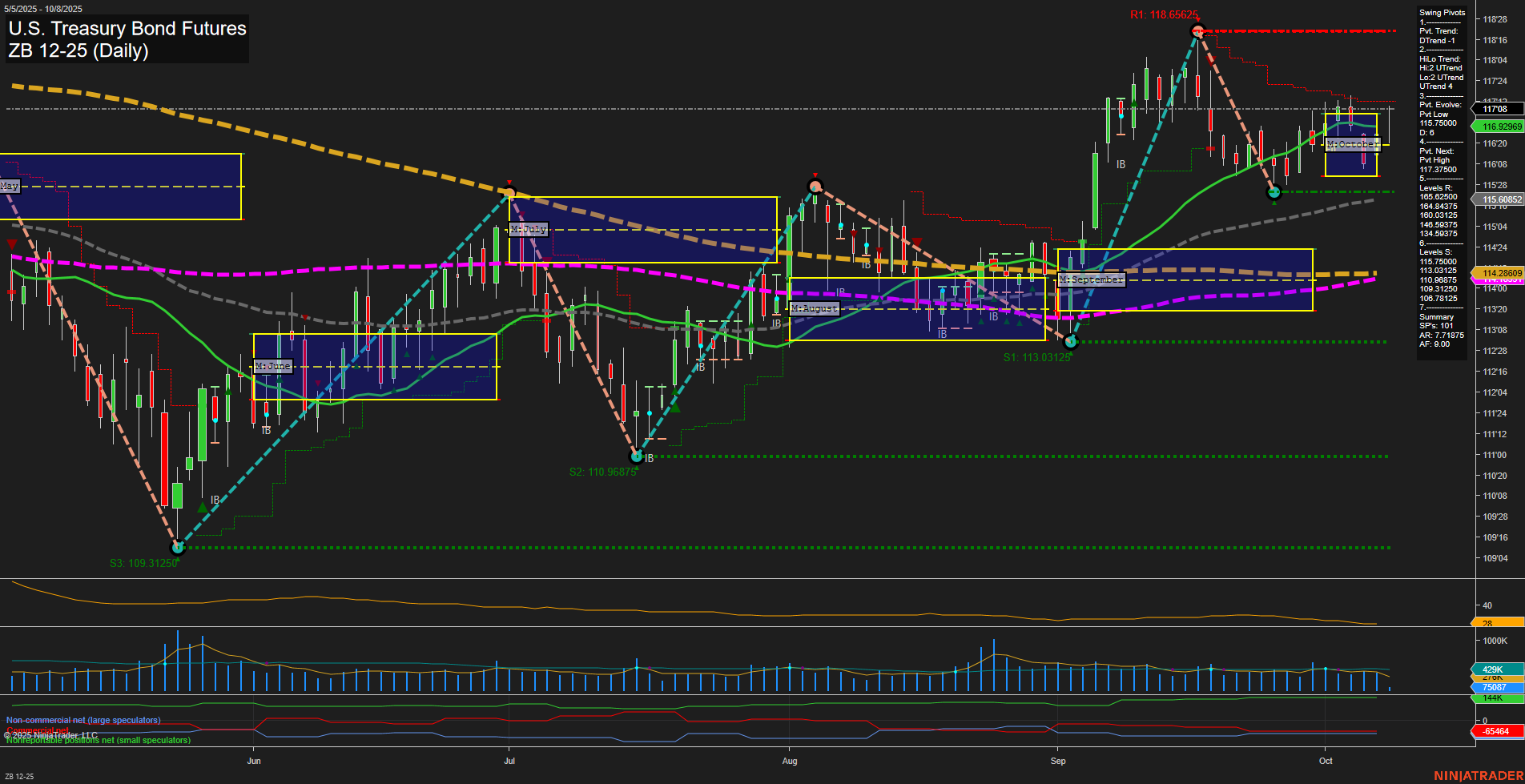Screen dimensions: 1525x784
Task: Click the R1: 118.65625 resistance label
Action: [x=1164, y=14]
